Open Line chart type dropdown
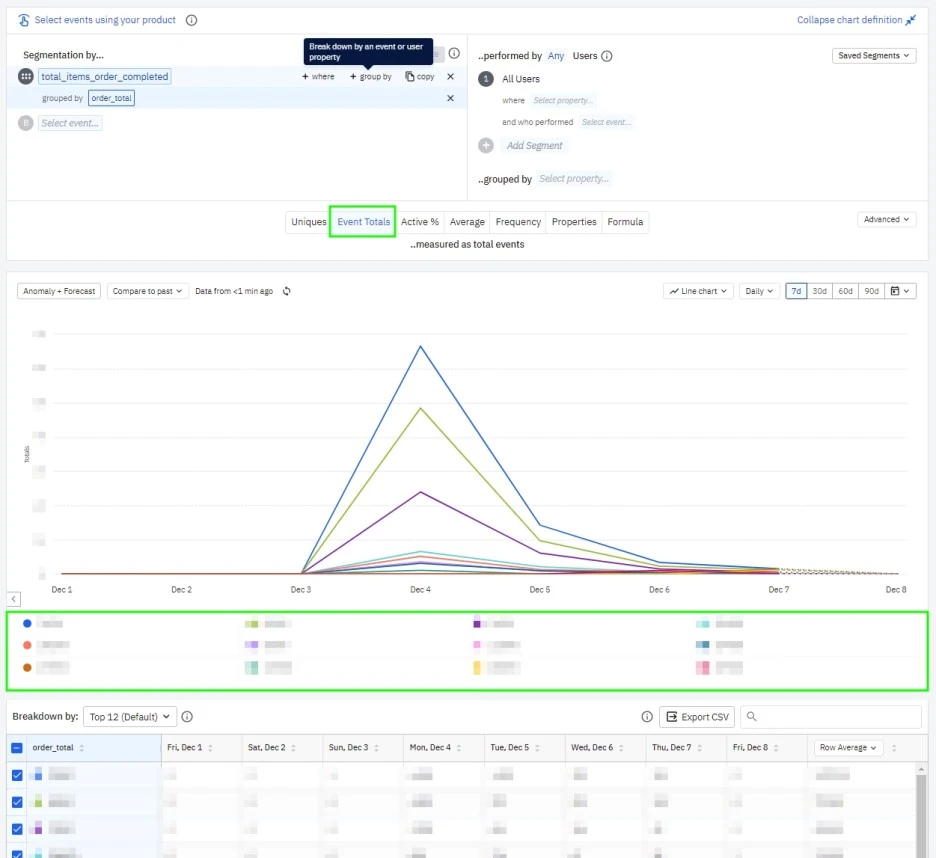 (x=698, y=291)
